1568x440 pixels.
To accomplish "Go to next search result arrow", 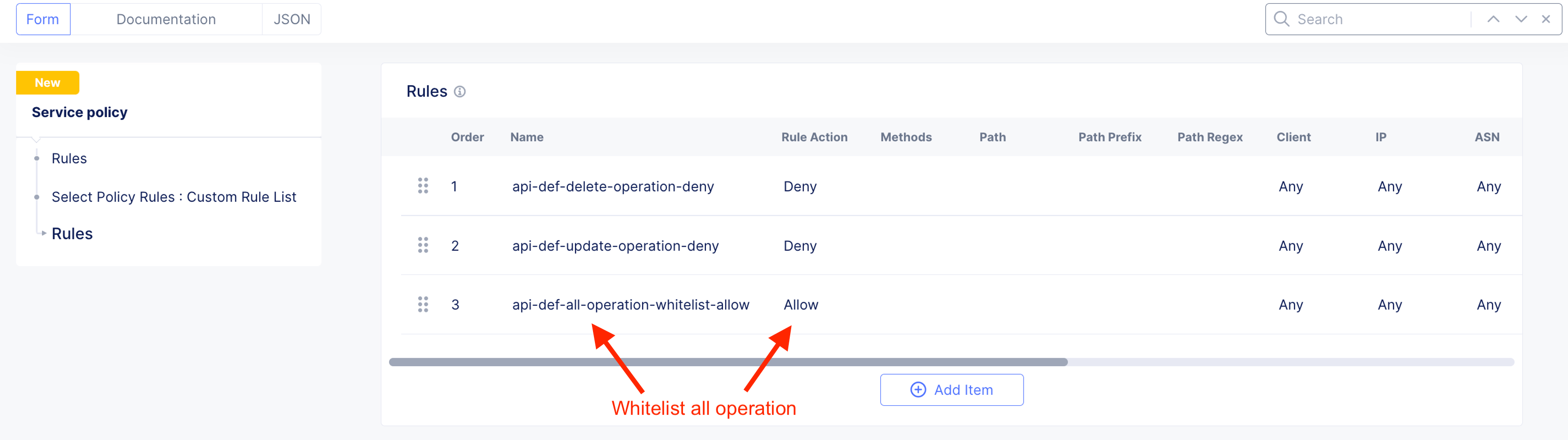I will coord(1520,19).
